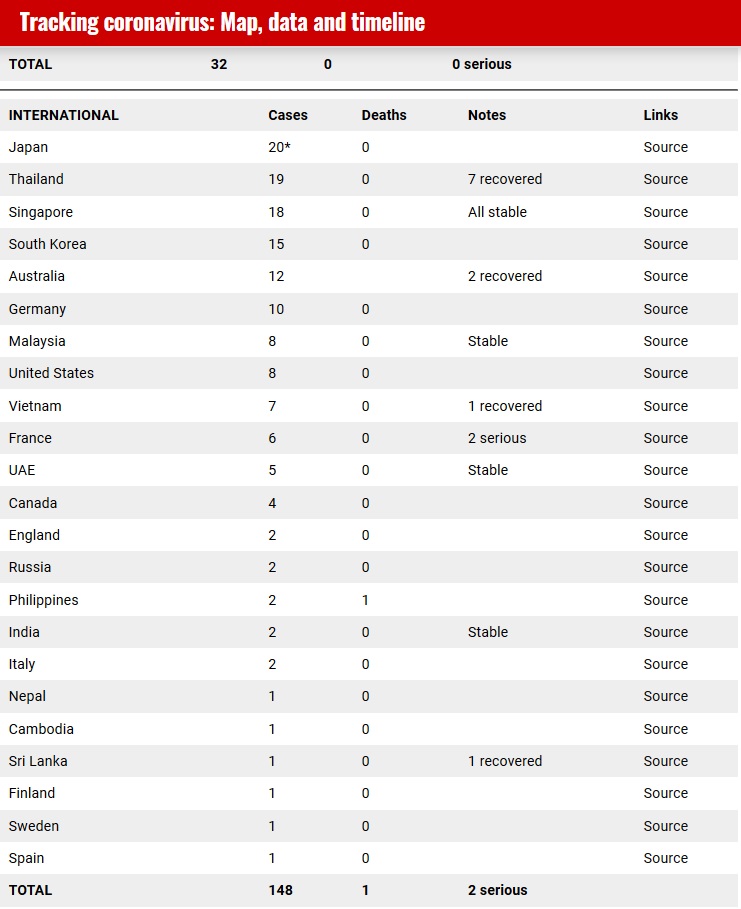Click the Source link in Singapore row

point(665,212)
